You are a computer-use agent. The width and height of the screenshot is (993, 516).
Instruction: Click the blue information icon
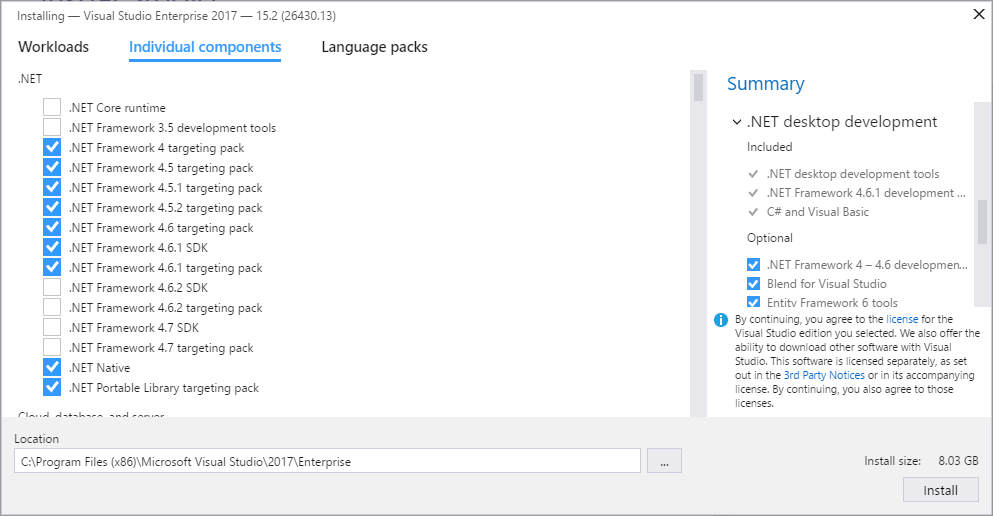721,320
